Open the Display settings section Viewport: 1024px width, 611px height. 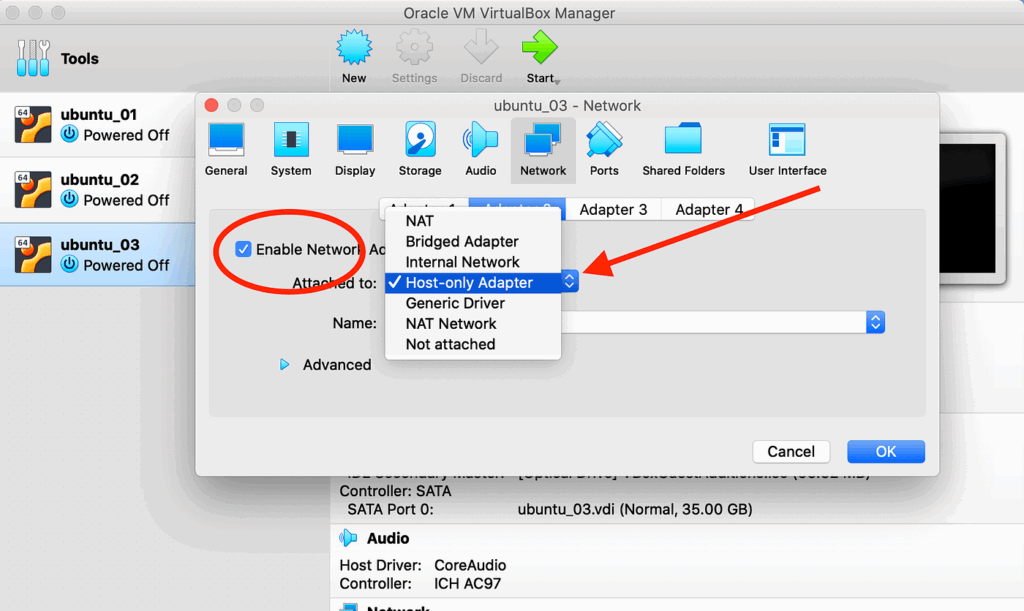click(x=355, y=149)
